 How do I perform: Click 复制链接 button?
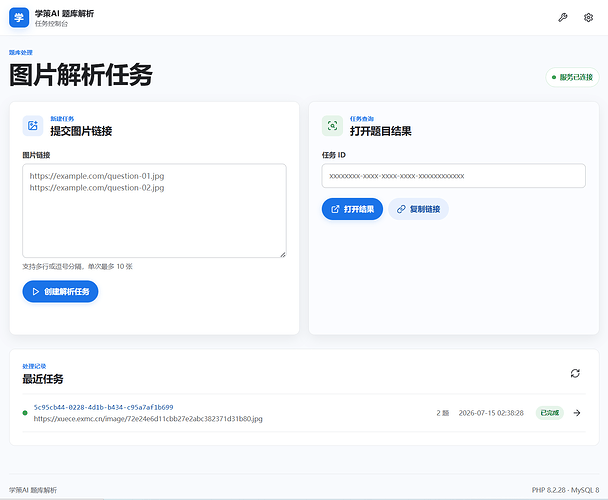pyautogui.click(x=418, y=209)
